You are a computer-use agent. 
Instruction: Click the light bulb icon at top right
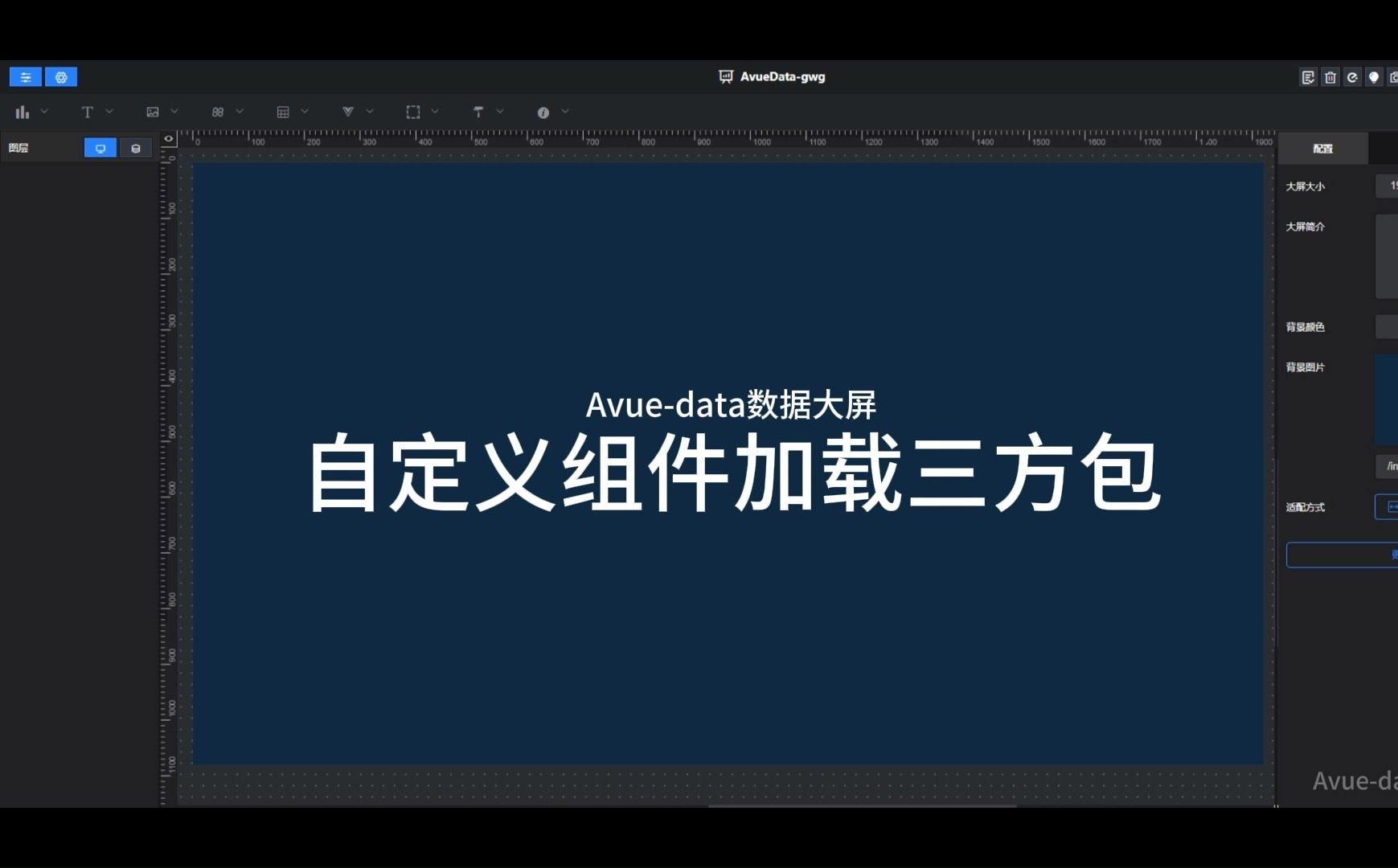[x=1374, y=77]
